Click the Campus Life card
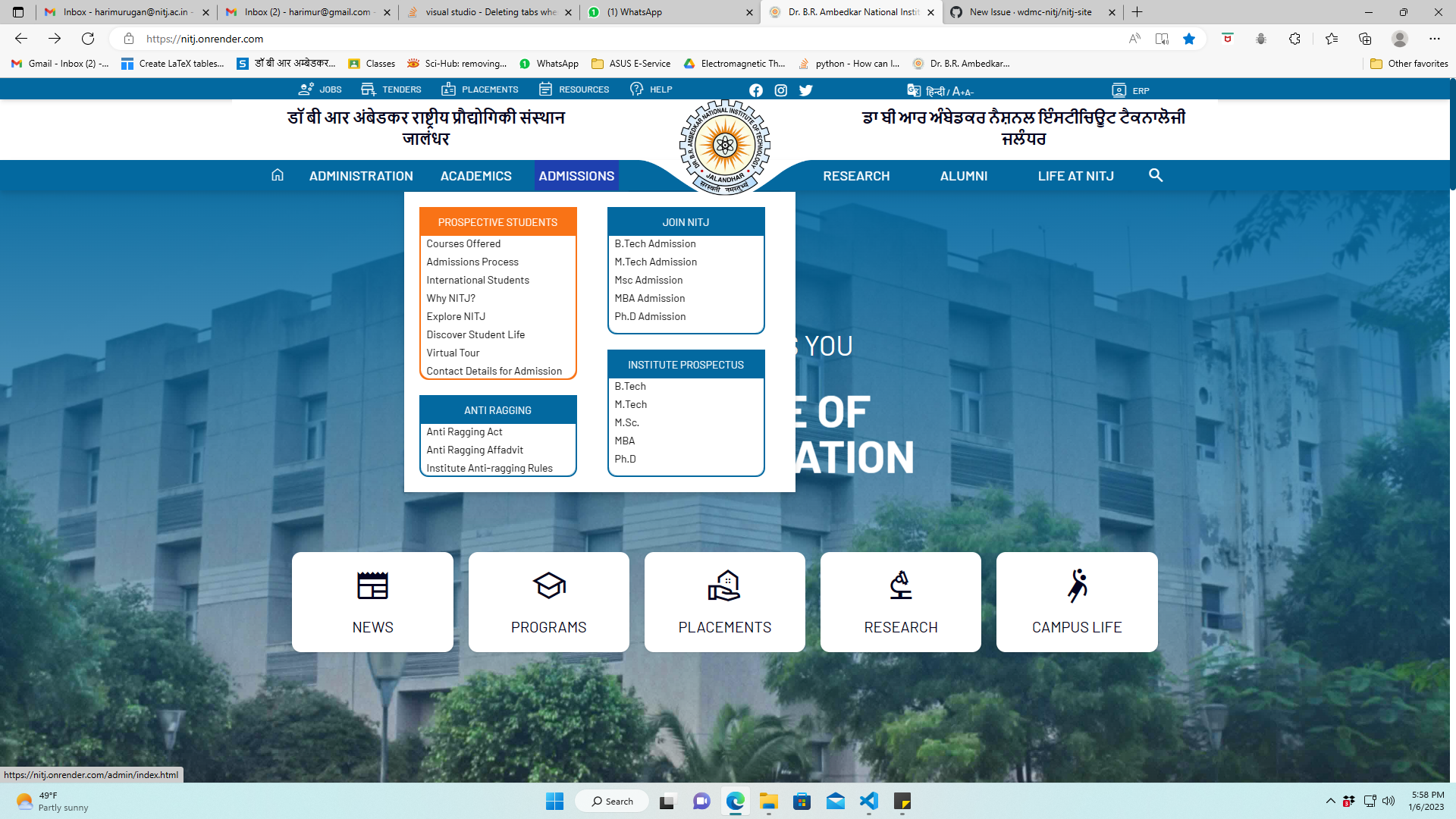The width and height of the screenshot is (1456, 819). coord(1077,602)
